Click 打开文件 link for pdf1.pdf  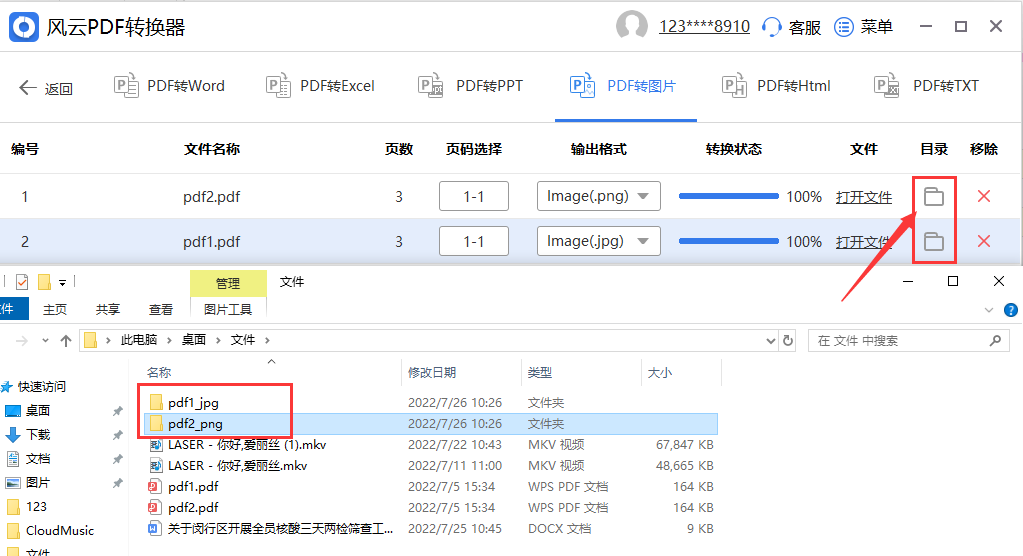864,242
